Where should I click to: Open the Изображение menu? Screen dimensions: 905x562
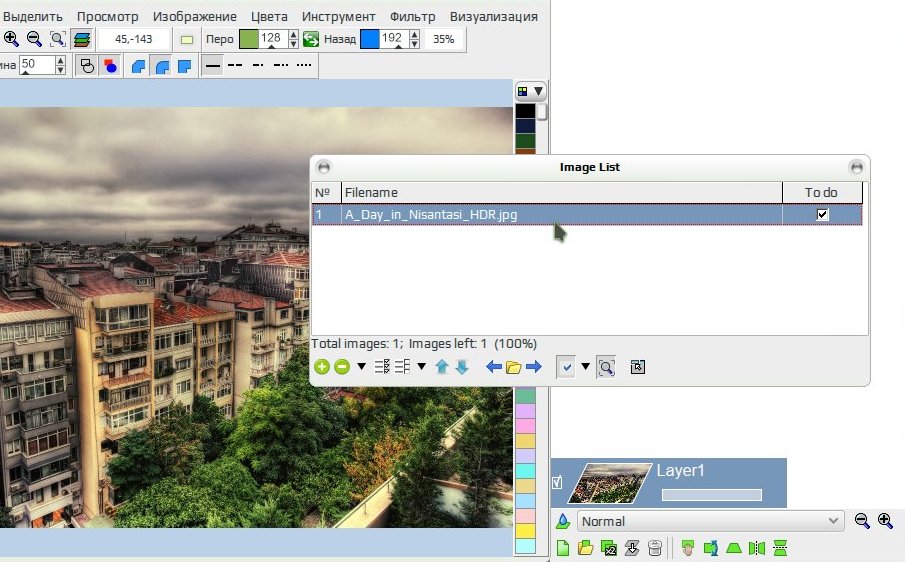[195, 17]
